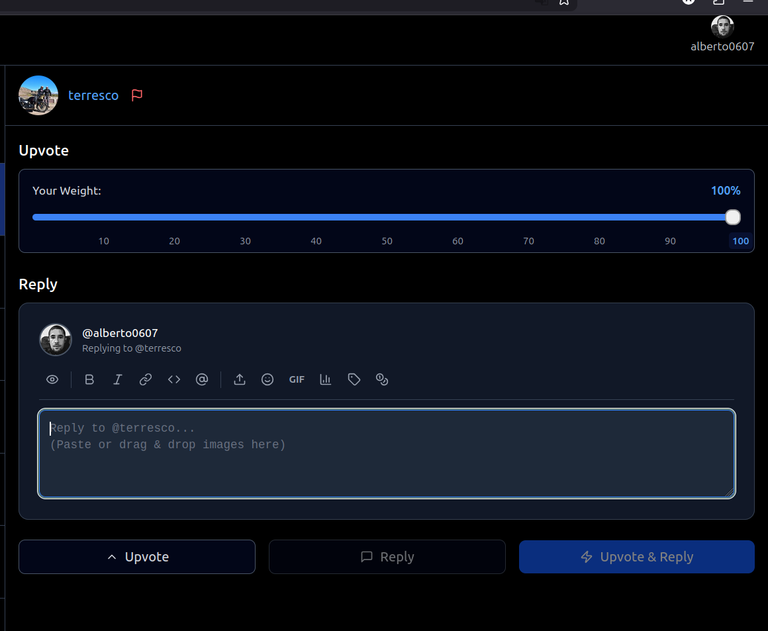The width and height of the screenshot is (768, 631).
Task: Add tags with the tag icon
Action: tap(354, 380)
